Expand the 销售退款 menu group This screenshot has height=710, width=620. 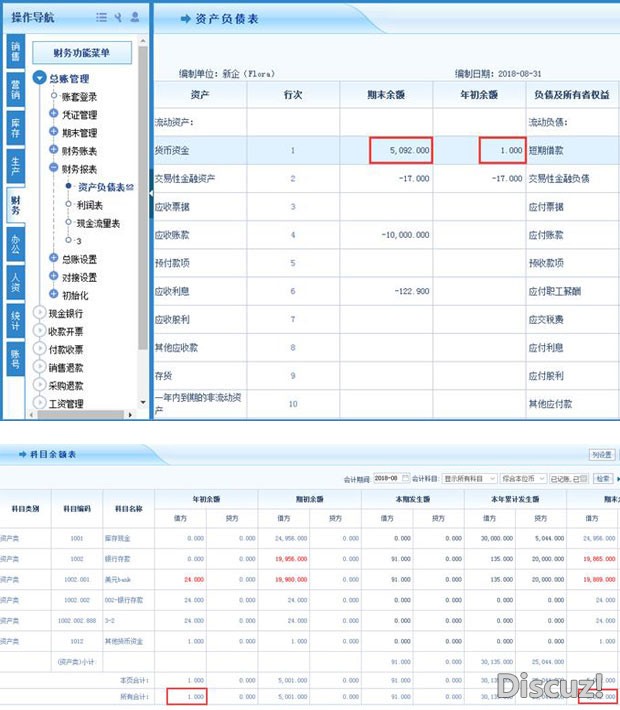[x=40, y=367]
